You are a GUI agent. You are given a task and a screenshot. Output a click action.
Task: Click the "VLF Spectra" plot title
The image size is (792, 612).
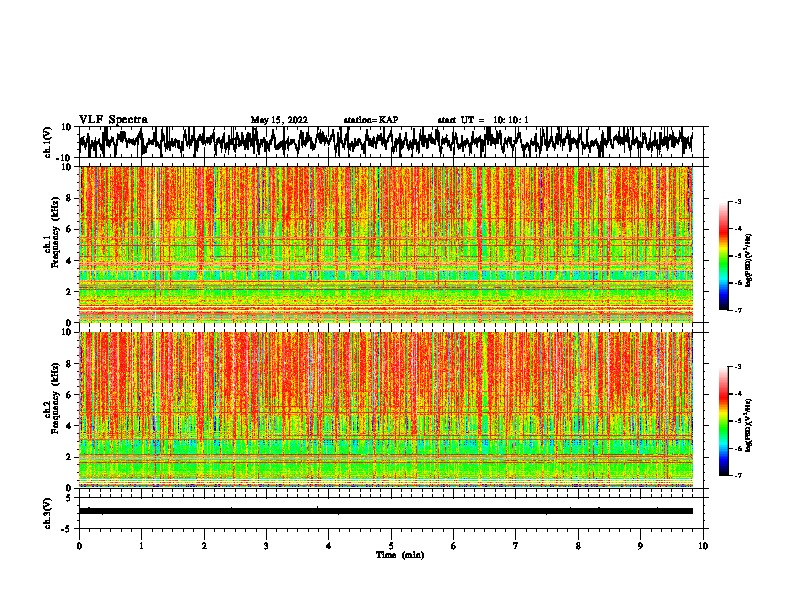pos(113,120)
